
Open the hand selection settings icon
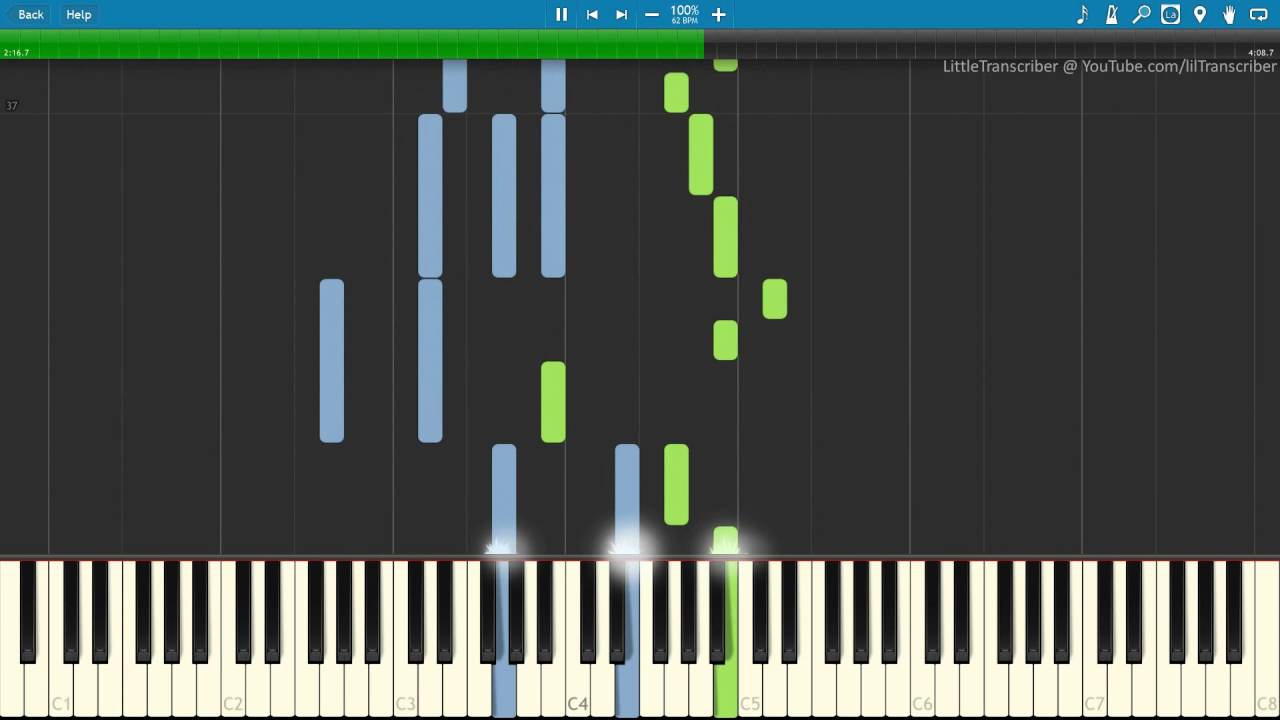click(x=1229, y=14)
